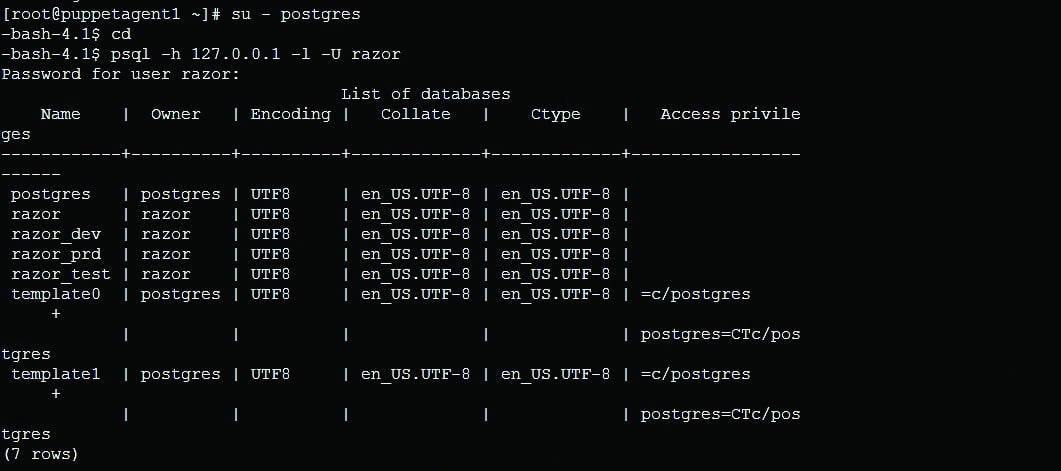Viewport: 1061px width, 471px height.
Task: Select the Collate column header
Action: (415, 114)
